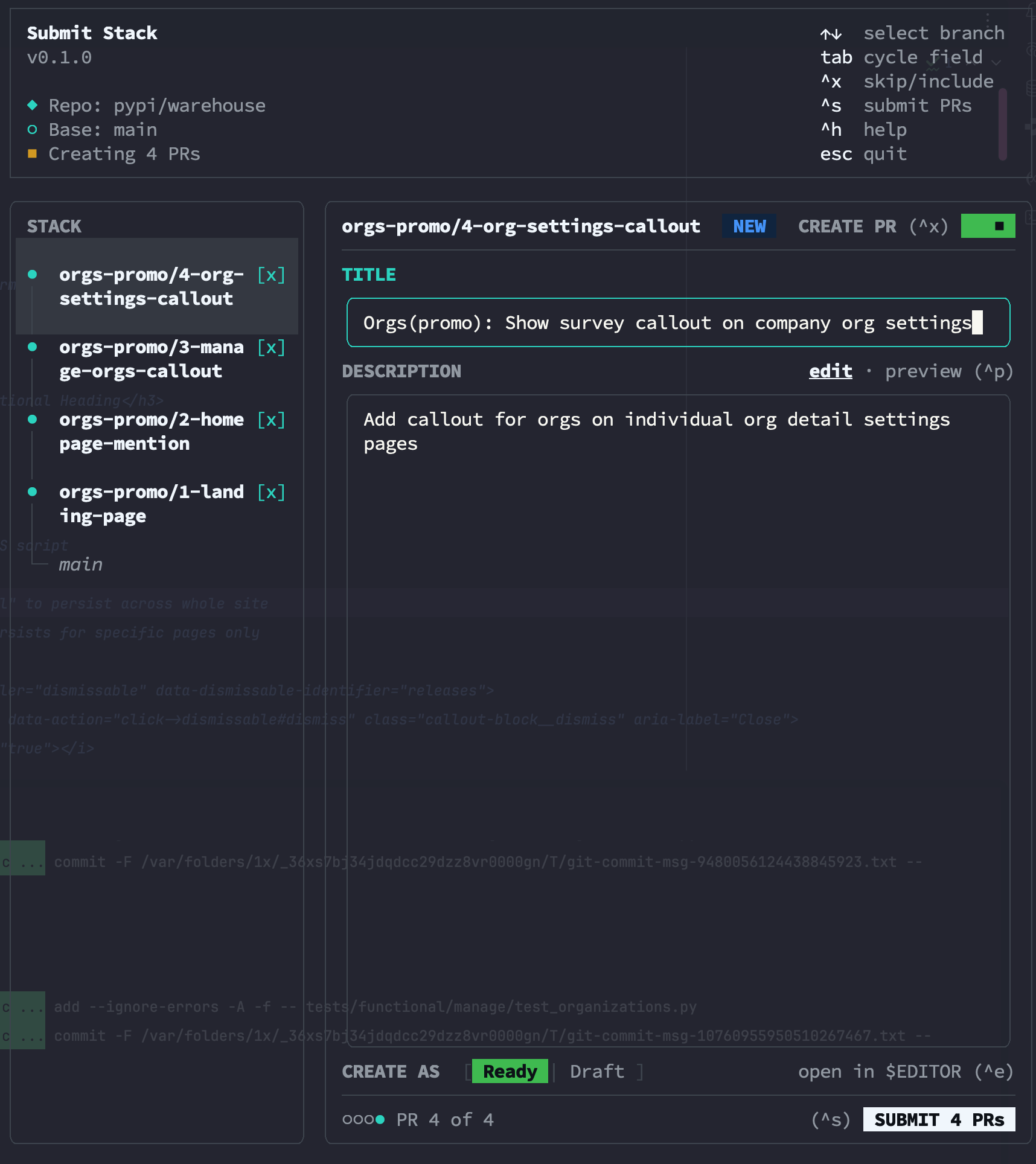Toggle include checkbox for orgs-promo/2-homepage-mention
The width and height of the screenshot is (1036, 1164).
click(271, 420)
